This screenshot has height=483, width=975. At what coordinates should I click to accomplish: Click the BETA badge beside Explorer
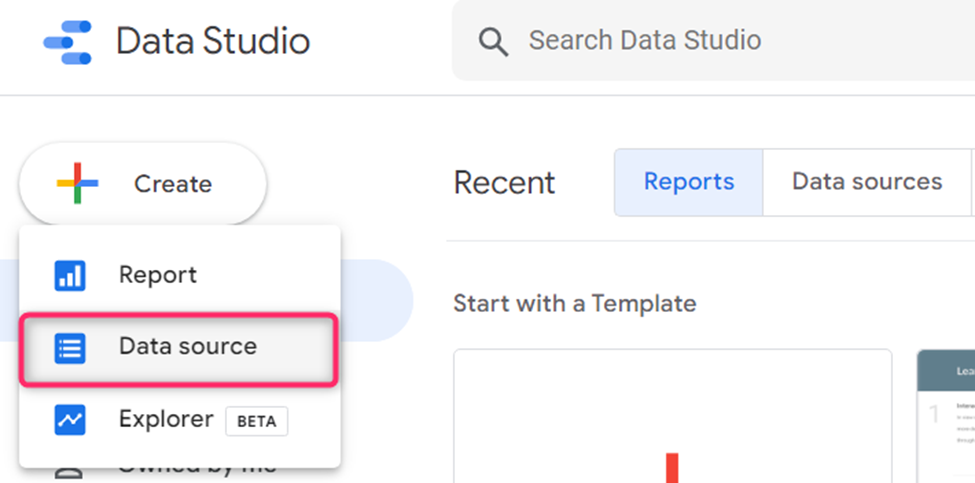(257, 421)
